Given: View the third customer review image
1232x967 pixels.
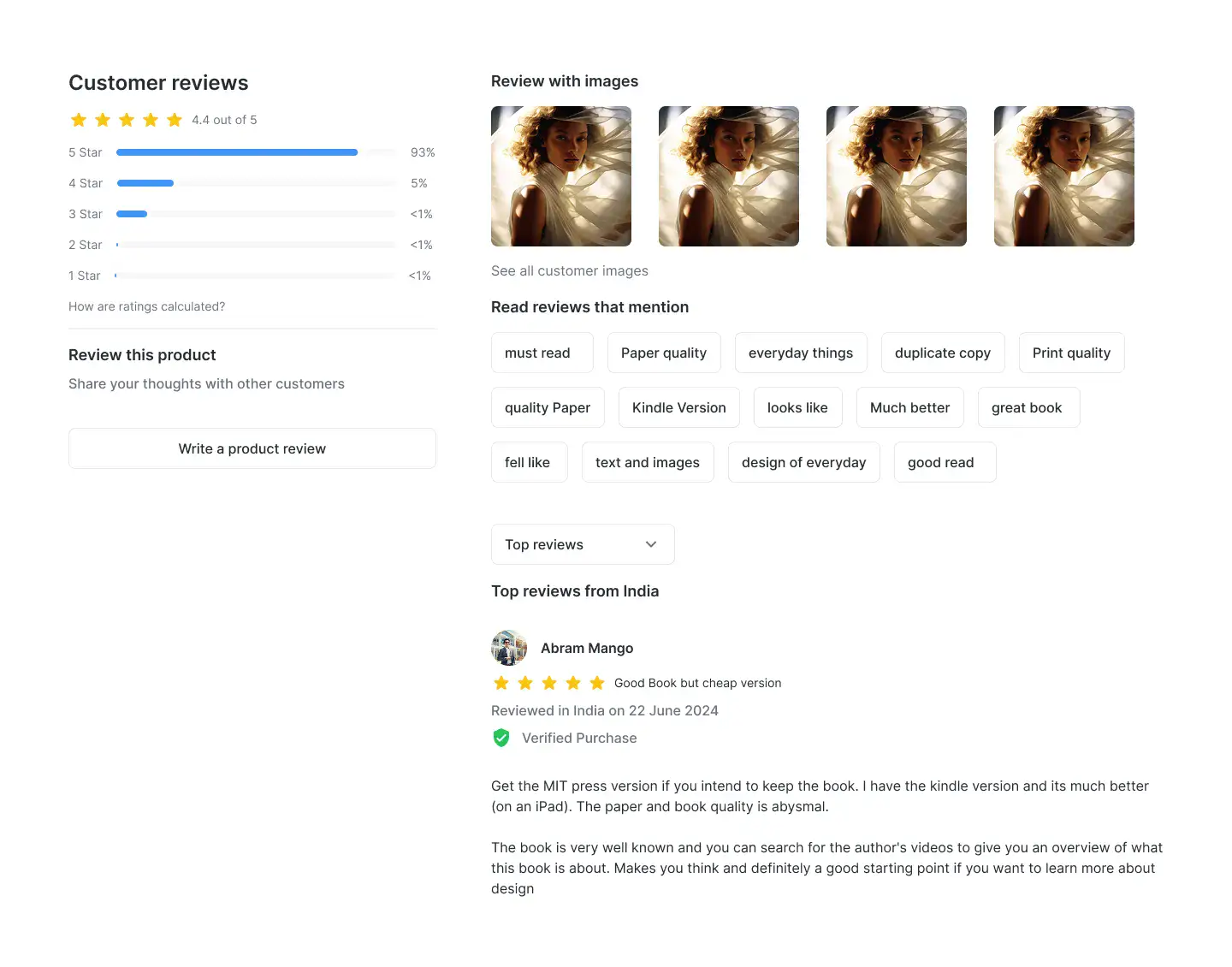Looking at the screenshot, I should [x=897, y=176].
